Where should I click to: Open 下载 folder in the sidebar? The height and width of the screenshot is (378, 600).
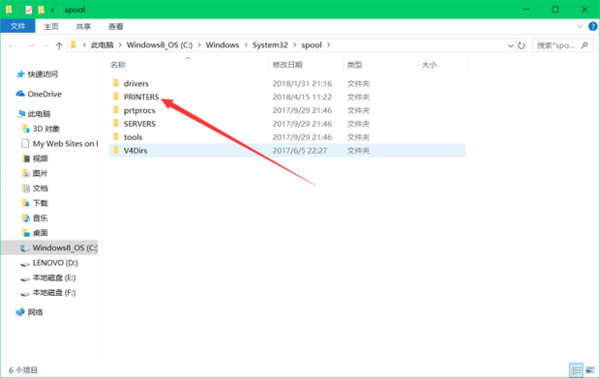[40, 203]
